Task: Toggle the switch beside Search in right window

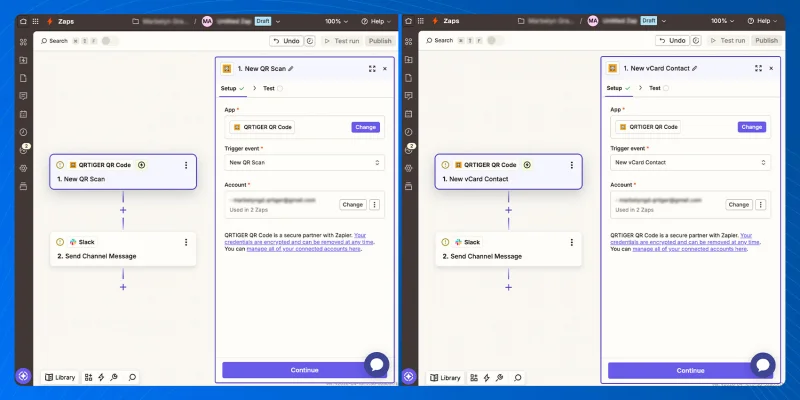Action: point(494,40)
